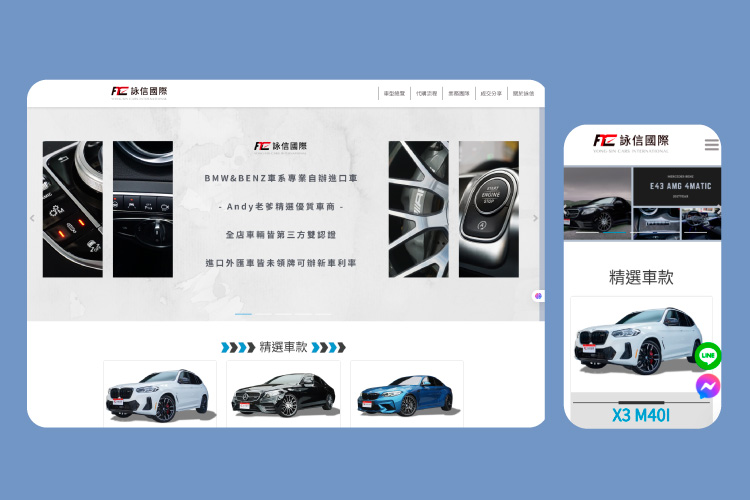This screenshot has width=750, height=500.
Task: Open the 代購流程 menu item
Action: (x=426, y=93)
